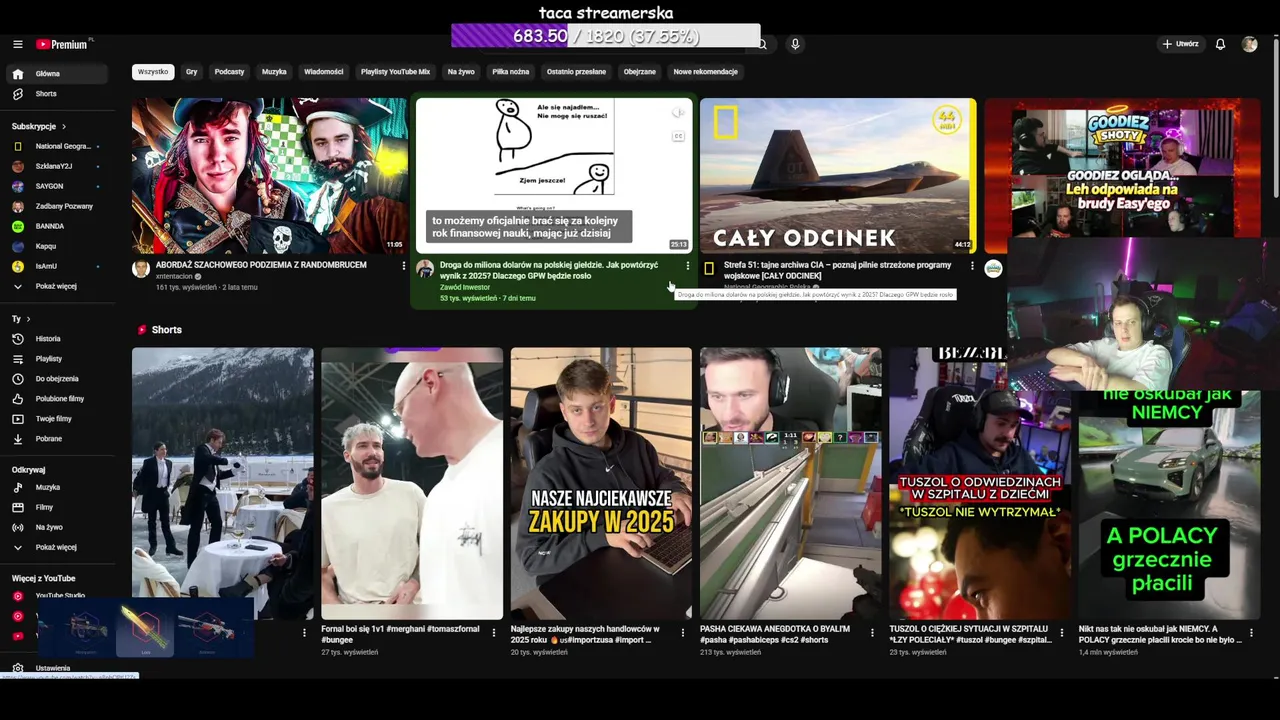Select the Gry filter chip

click(191, 72)
